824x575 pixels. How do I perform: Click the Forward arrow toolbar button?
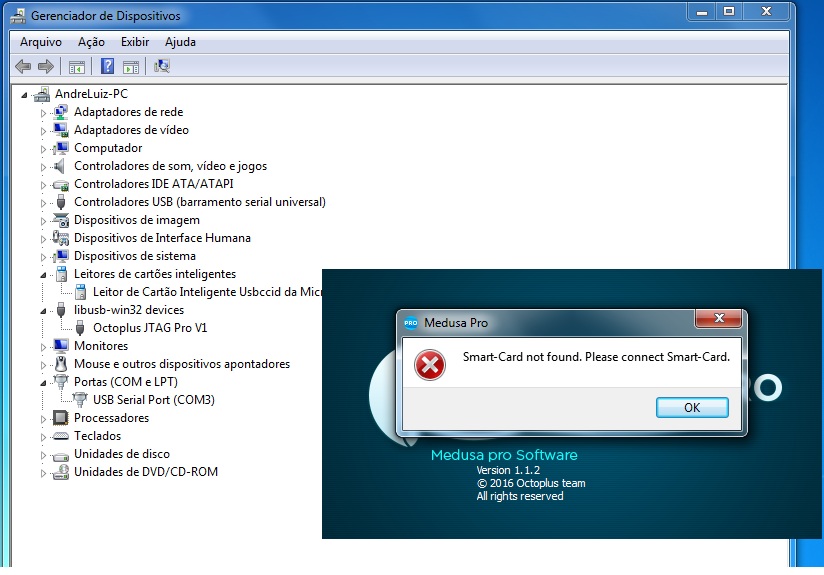click(x=46, y=66)
